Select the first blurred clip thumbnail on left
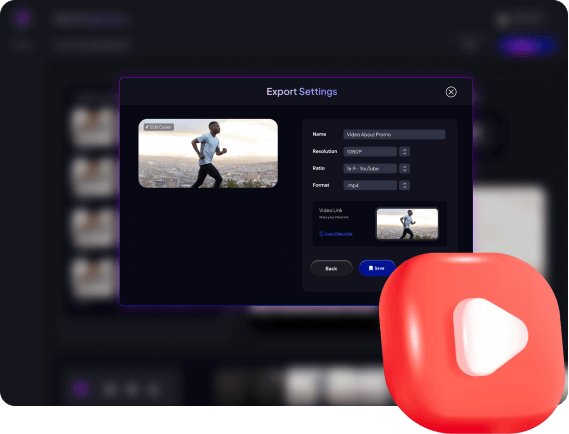 tap(94, 125)
